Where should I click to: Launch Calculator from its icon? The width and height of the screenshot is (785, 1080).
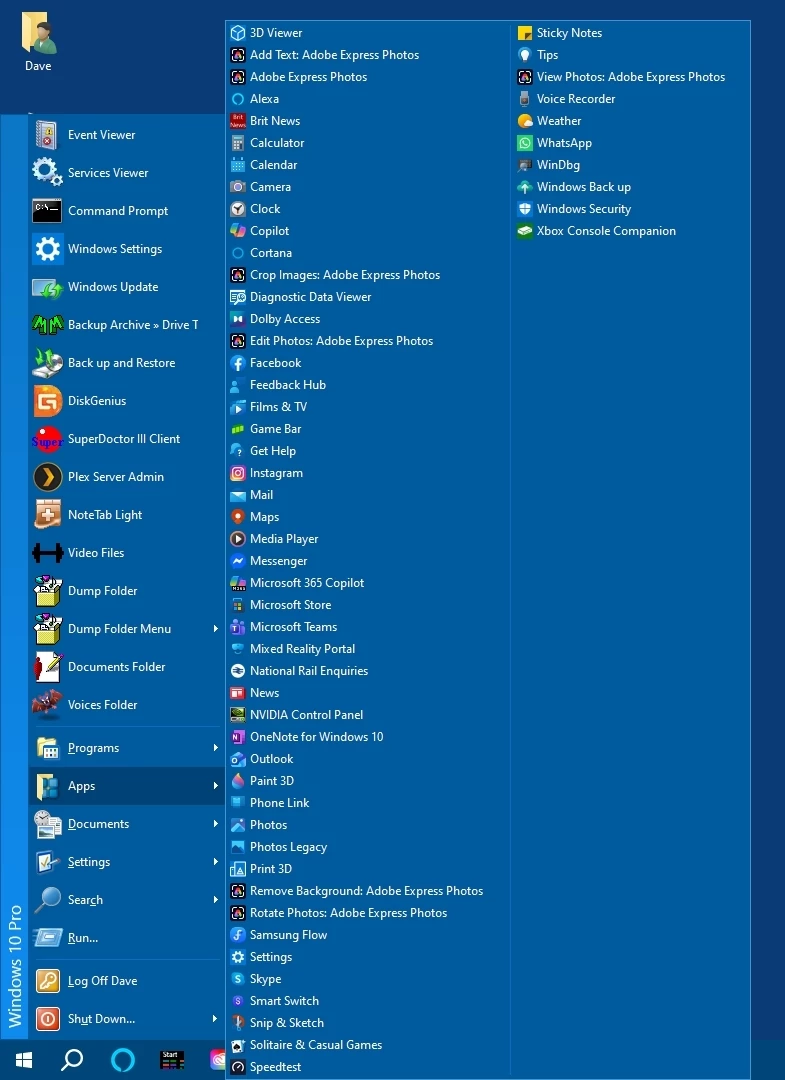coord(238,143)
